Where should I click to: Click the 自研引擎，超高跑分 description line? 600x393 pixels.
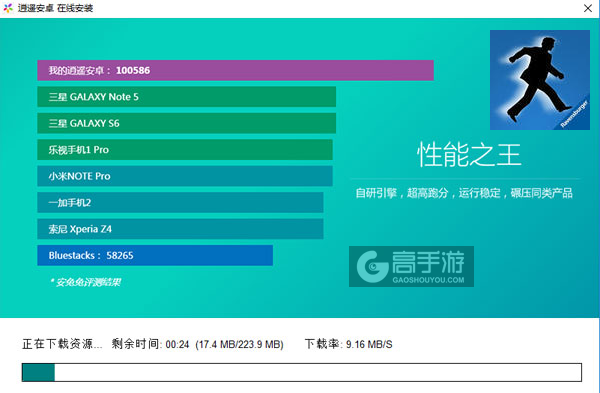pos(464,193)
